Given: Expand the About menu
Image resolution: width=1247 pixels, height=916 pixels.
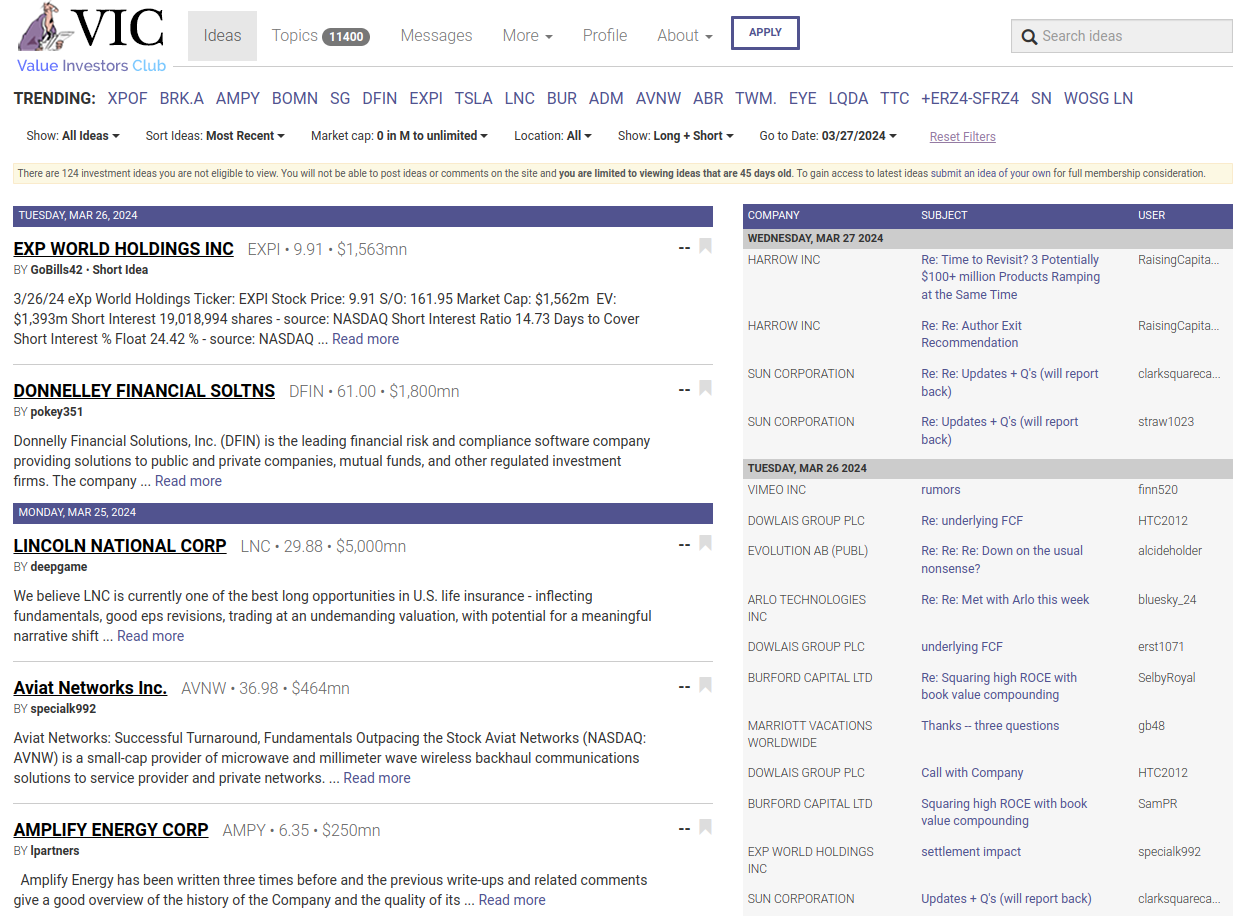Looking at the screenshot, I should pos(684,36).
